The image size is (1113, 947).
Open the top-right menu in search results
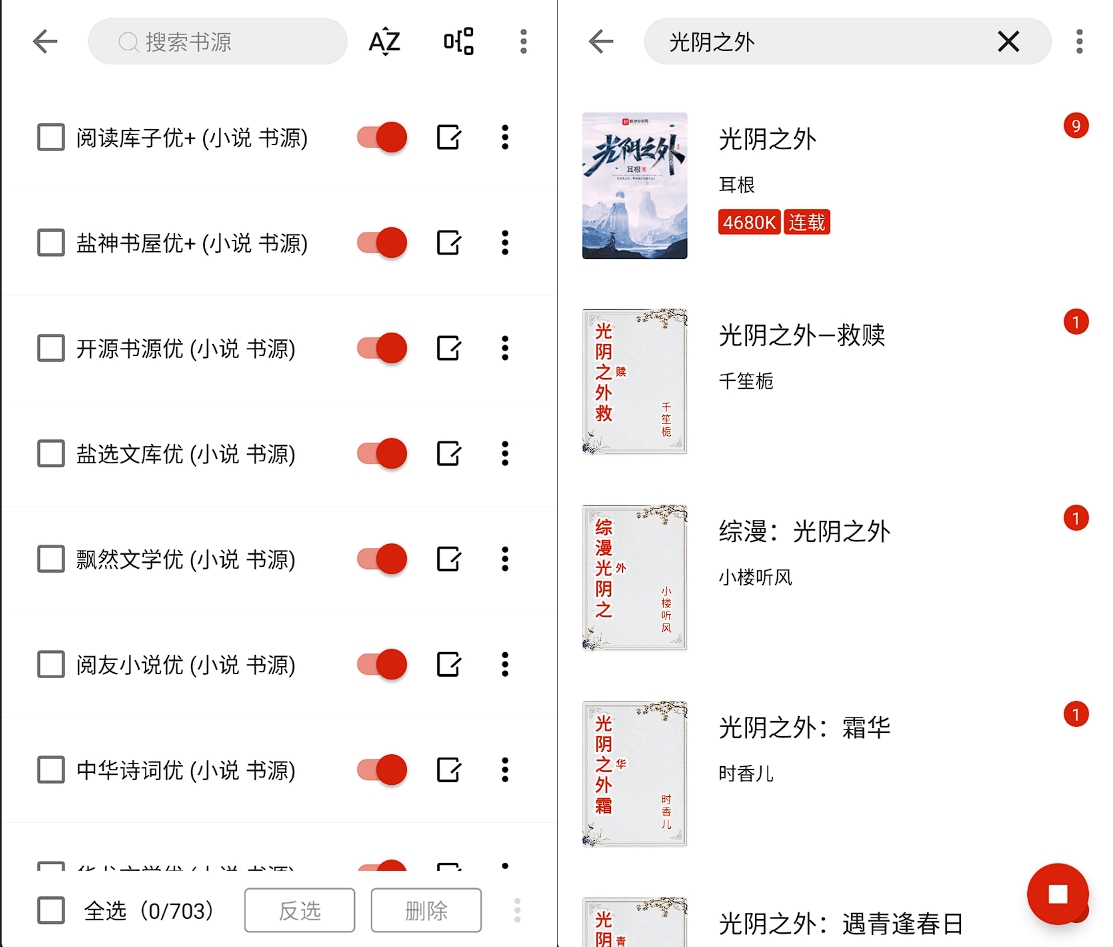[1080, 41]
